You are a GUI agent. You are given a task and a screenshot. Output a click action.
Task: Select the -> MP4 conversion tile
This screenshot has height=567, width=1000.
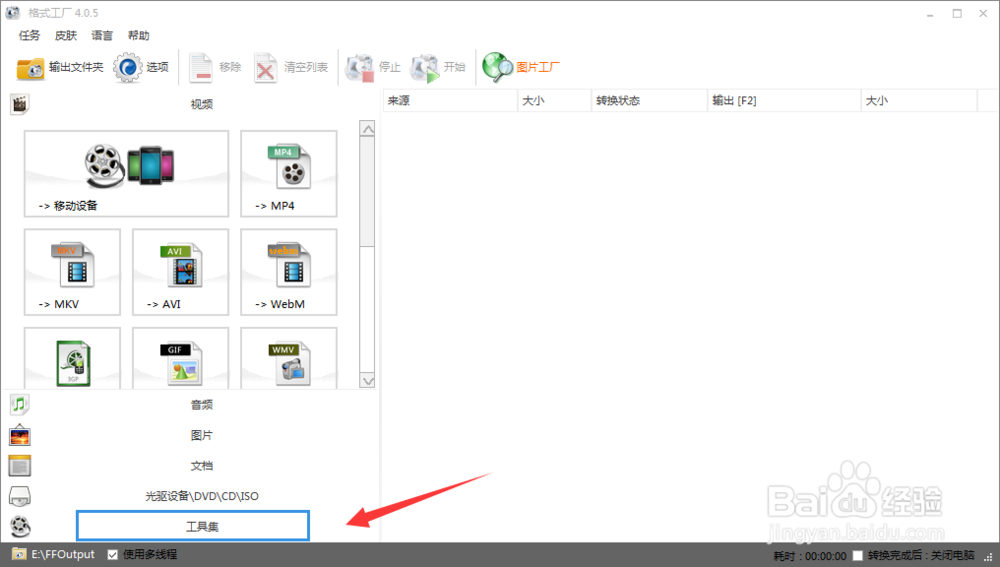[289, 173]
